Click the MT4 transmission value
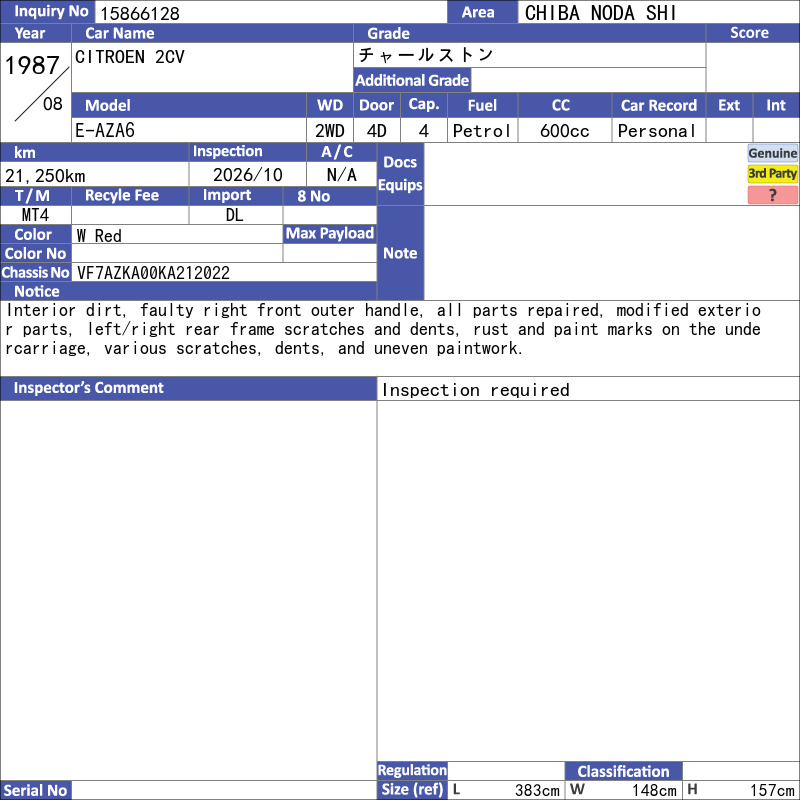Image resolution: width=800 pixels, height=800 pixels. (35, 215)
